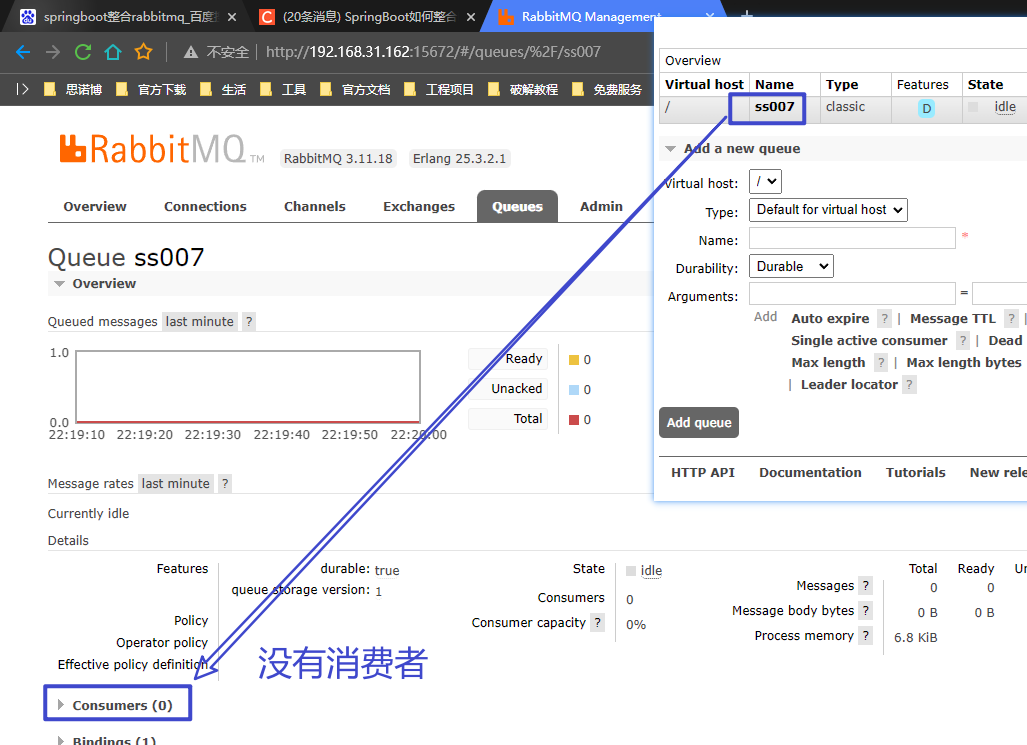Open the queue Type dropdown
The image size is (1027, 745).
828,210
